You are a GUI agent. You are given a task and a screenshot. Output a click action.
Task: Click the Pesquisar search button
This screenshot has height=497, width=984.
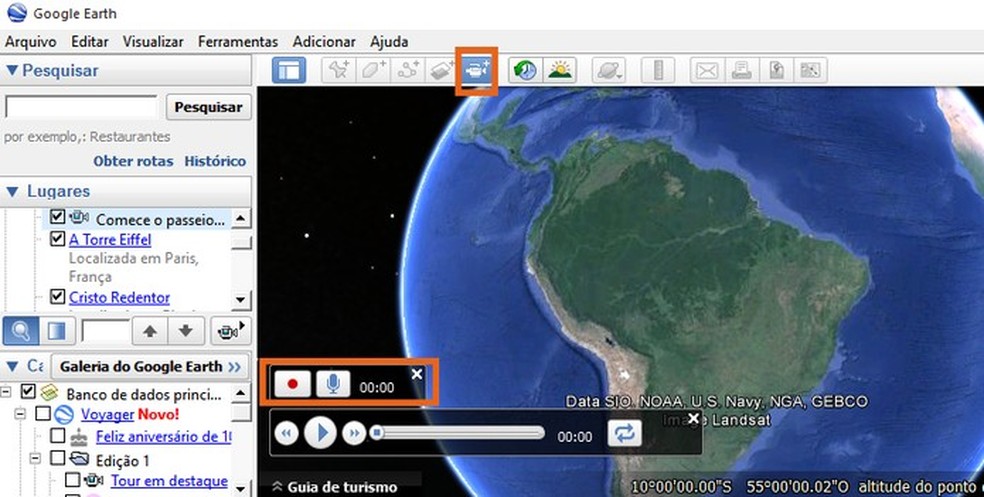pos(208,107)
